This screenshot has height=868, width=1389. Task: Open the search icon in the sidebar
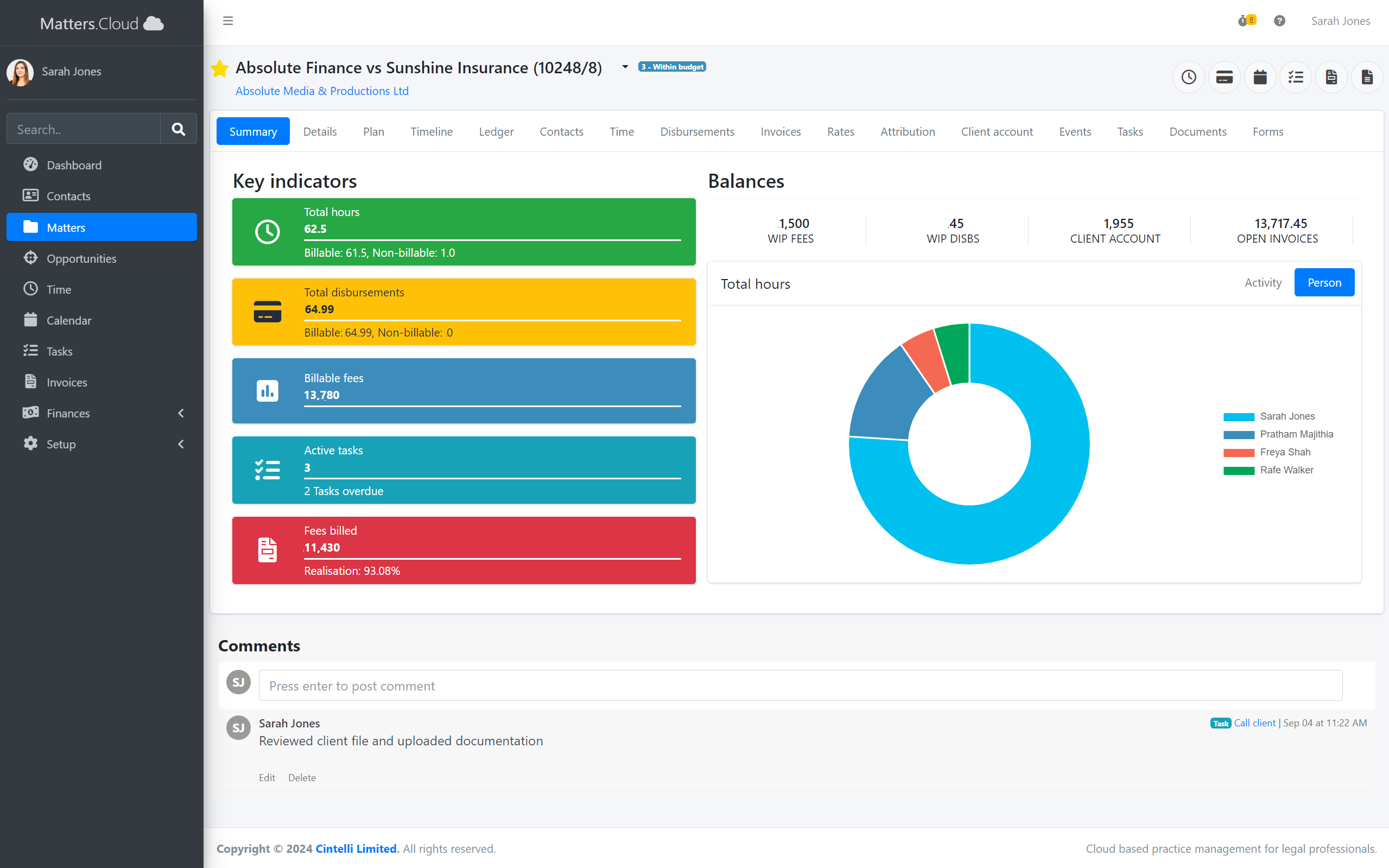(x=178, y=129)
